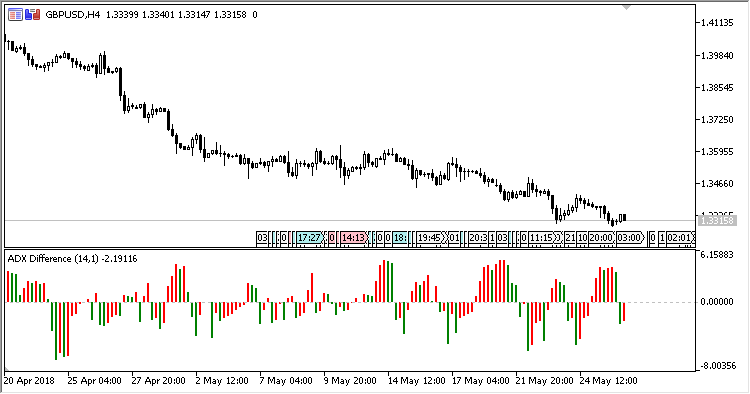Select the 11:15 event label
750x394 pixels.
[541, 238]
